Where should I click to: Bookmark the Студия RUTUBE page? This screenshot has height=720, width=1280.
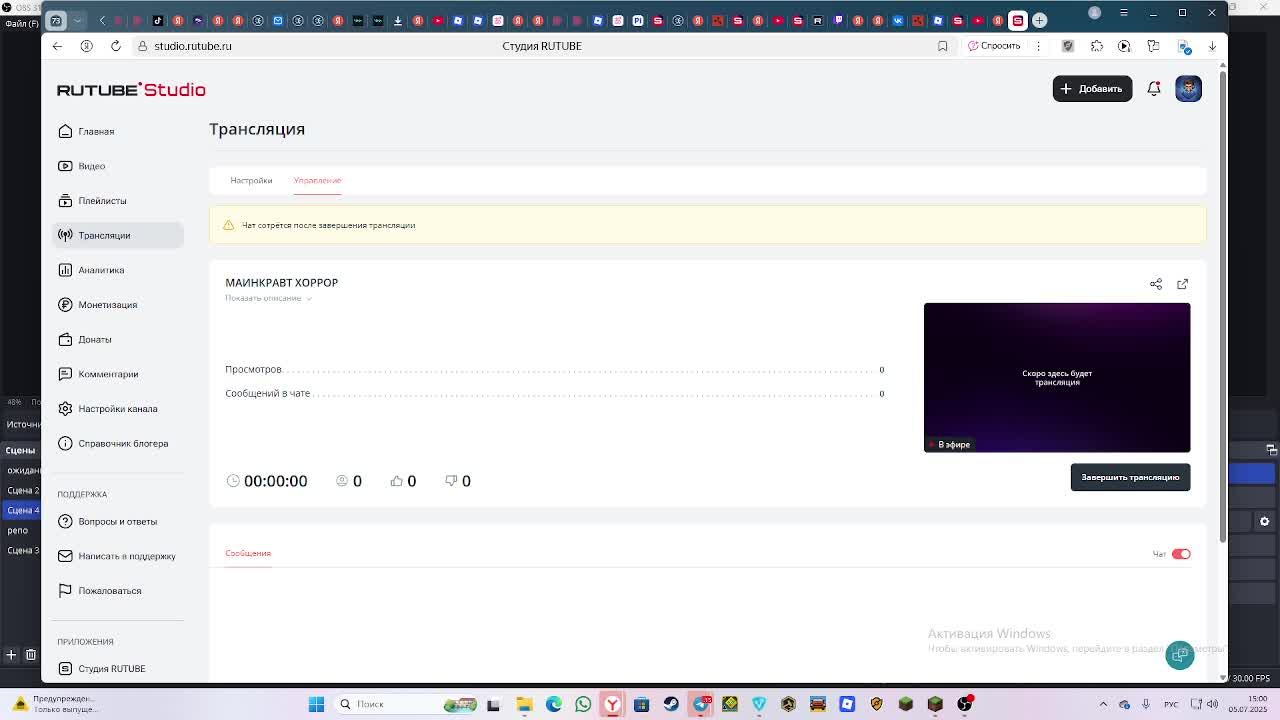click(942, 46)
